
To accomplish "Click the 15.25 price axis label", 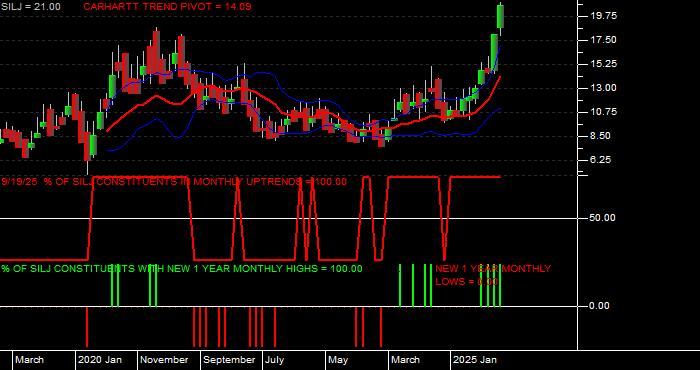I will coord(603,64).
